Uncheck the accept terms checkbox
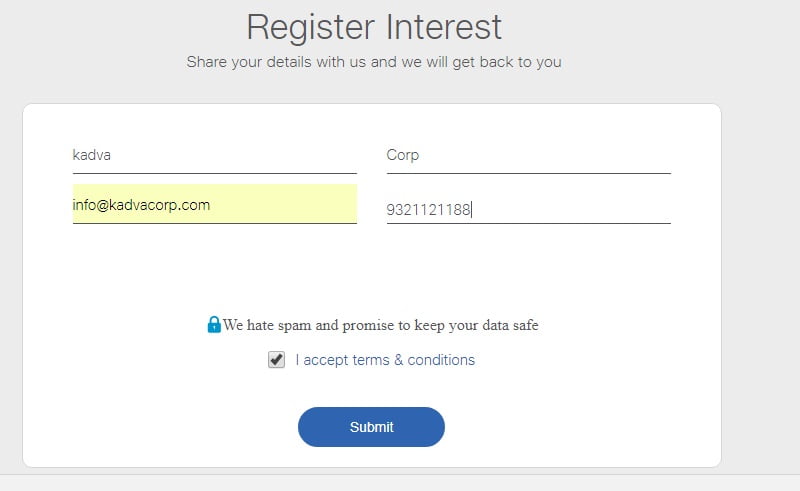This screenshot has height=491, width=800. point(277,360)
